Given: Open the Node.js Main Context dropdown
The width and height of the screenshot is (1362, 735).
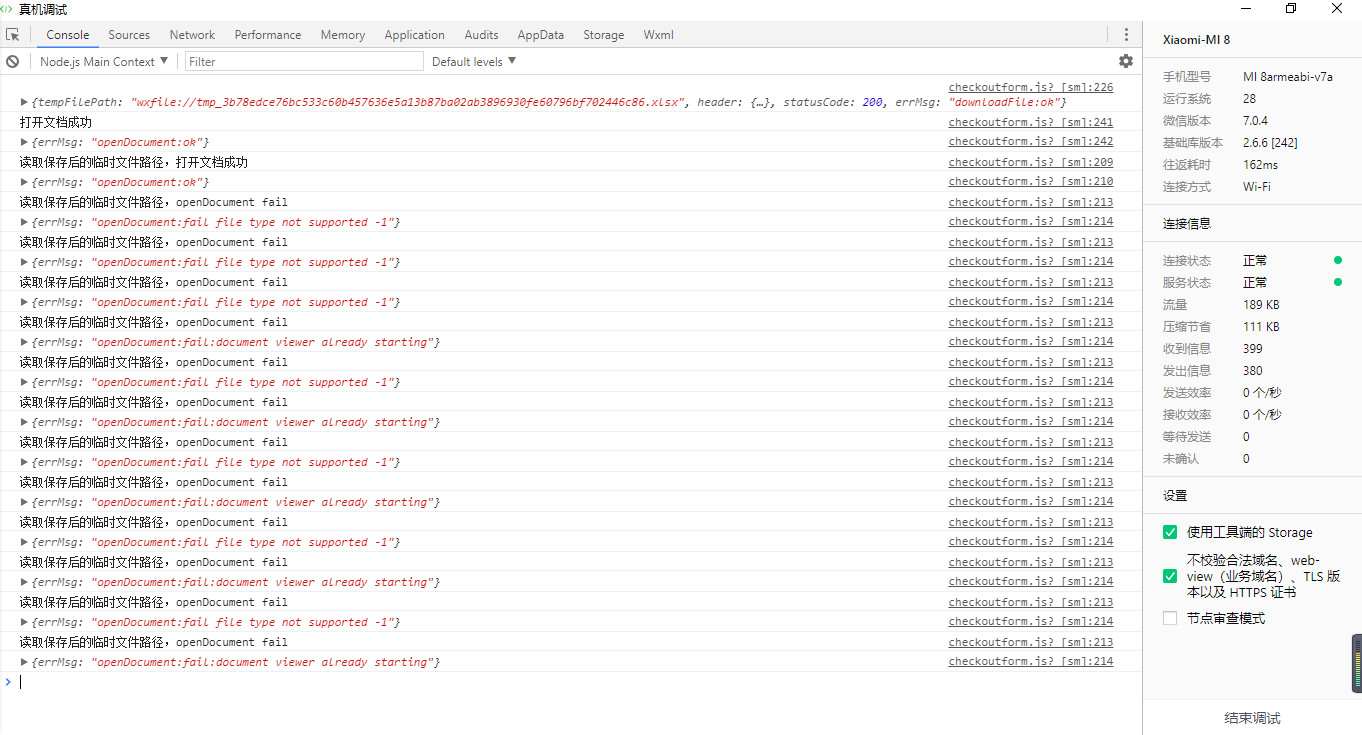Looking at the screenshot, I should pyautogui.click(x=104, y=61).
